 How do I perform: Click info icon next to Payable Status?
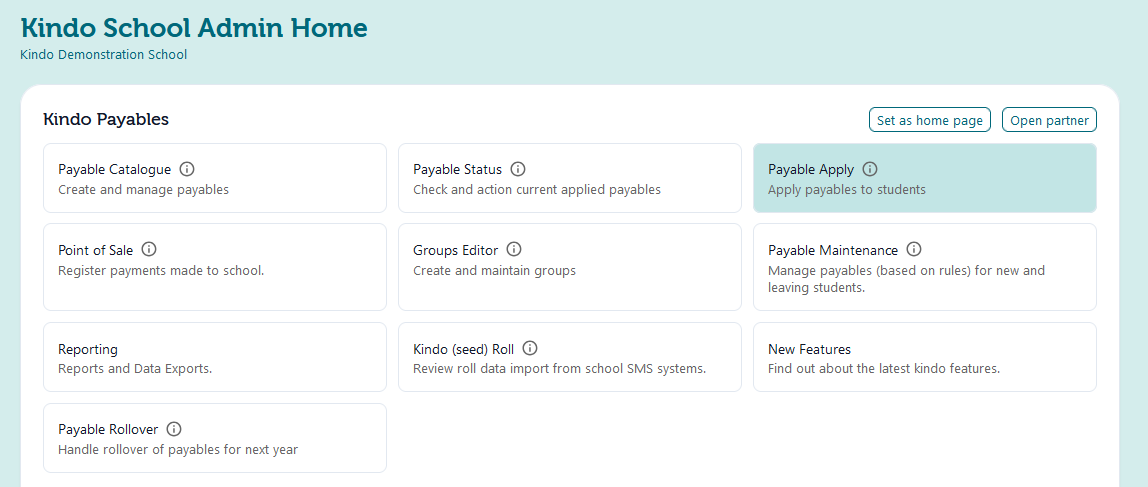(518, 169)
